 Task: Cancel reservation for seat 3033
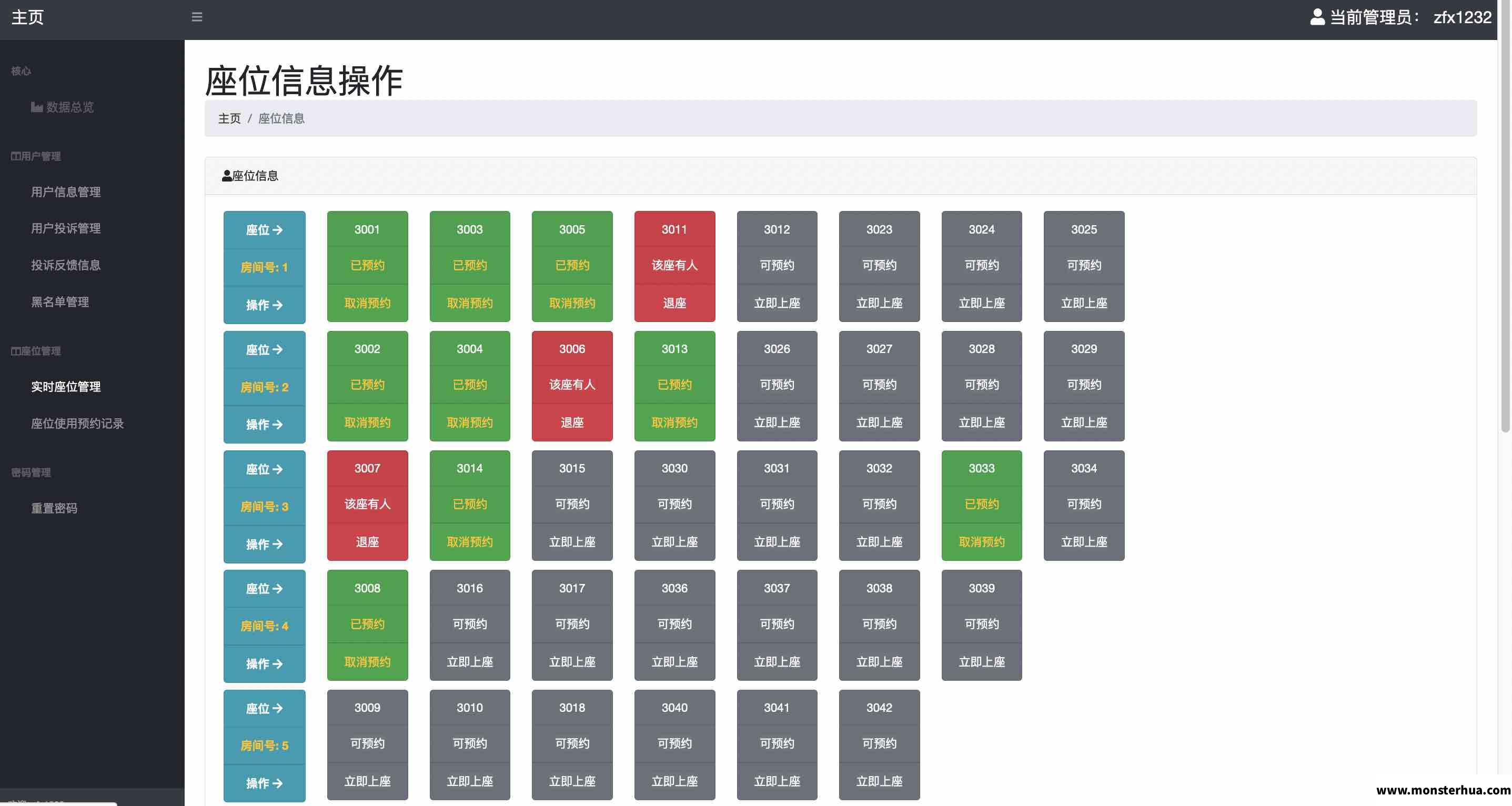coord(982,542)
